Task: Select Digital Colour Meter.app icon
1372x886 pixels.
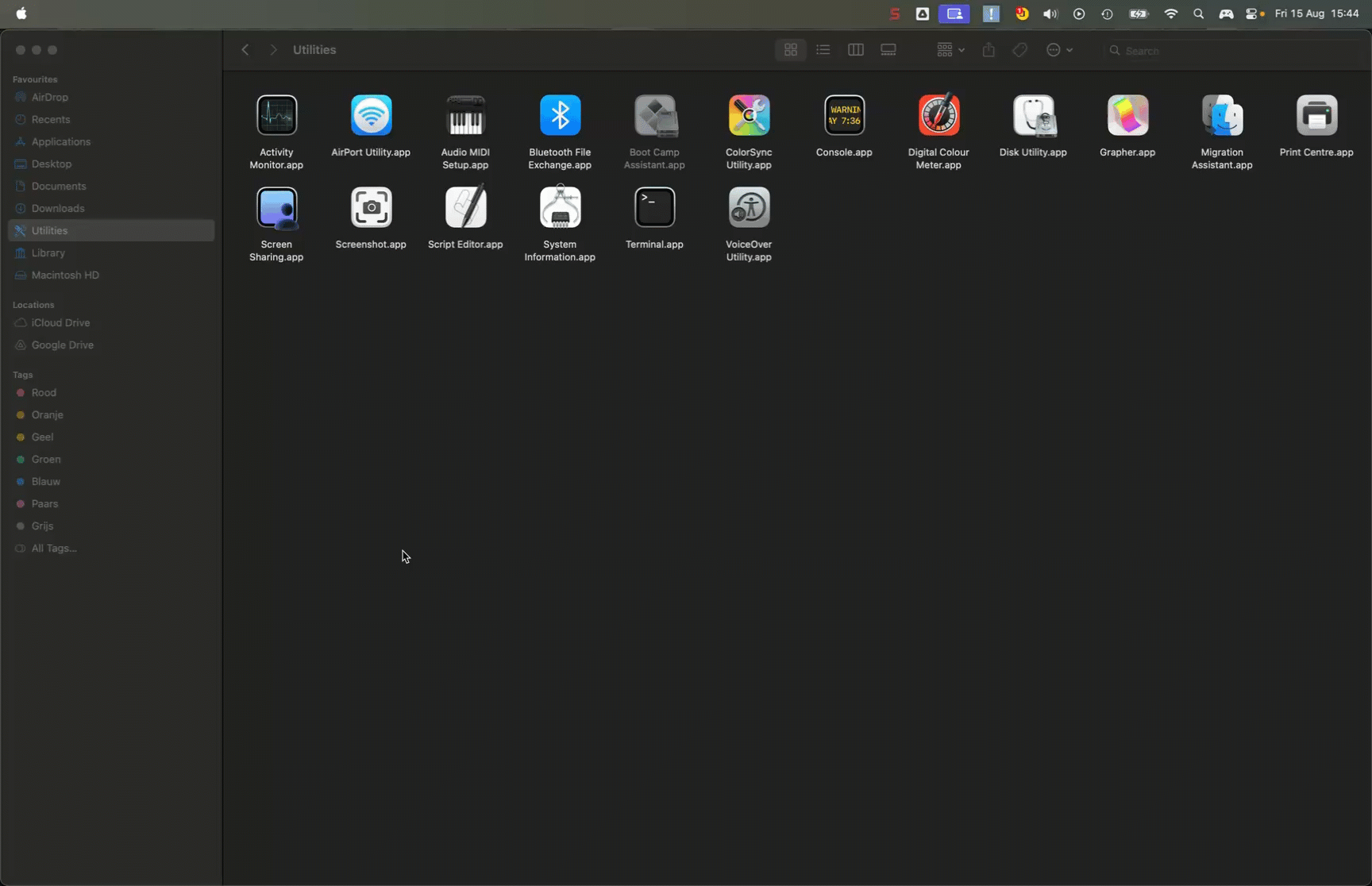Action: pyautogui.click(x=938, y=116)
